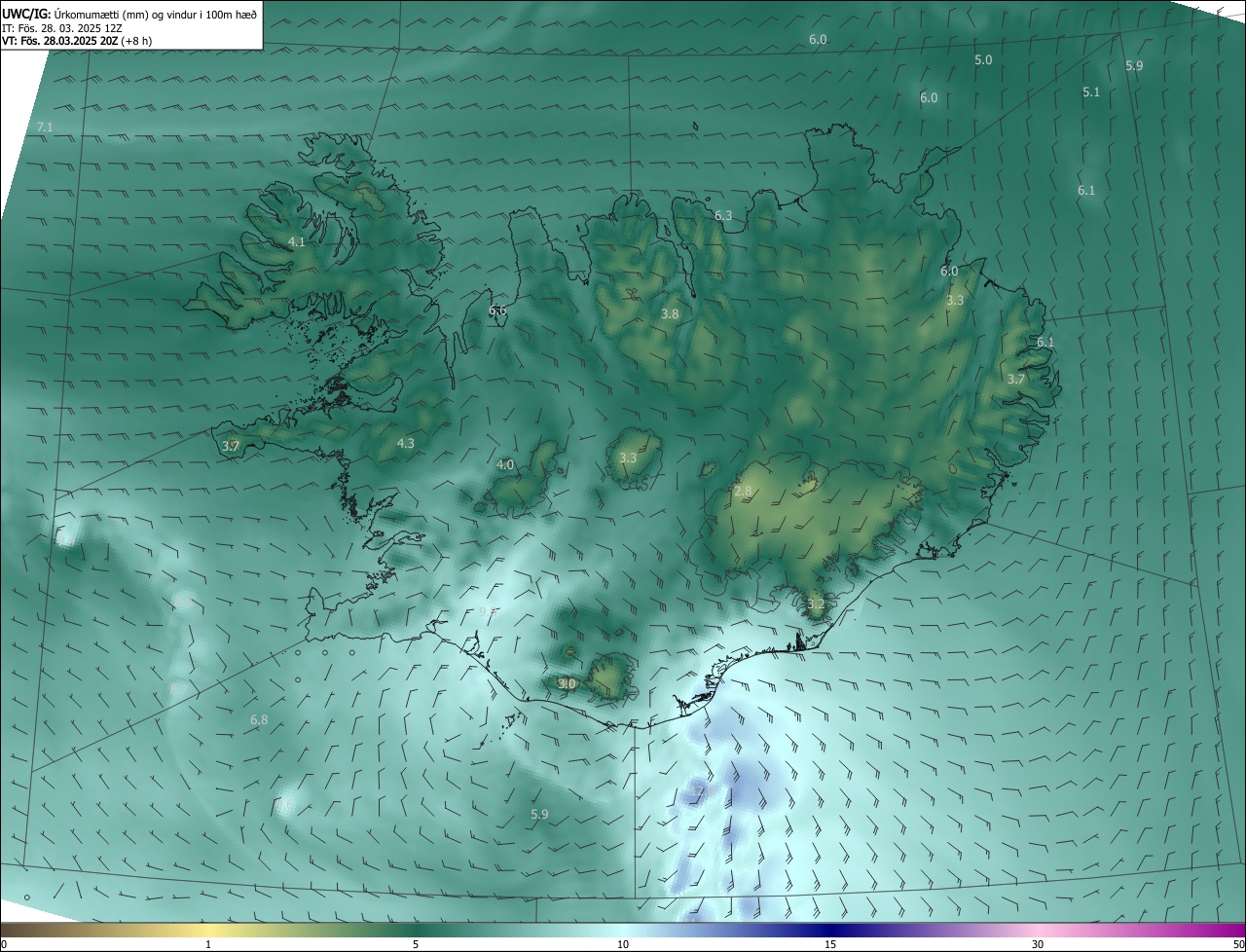This screenshot has height=952, width=1246.
Task: Select the 5 tick on the colour scale
Action: [x=416, y=944]
